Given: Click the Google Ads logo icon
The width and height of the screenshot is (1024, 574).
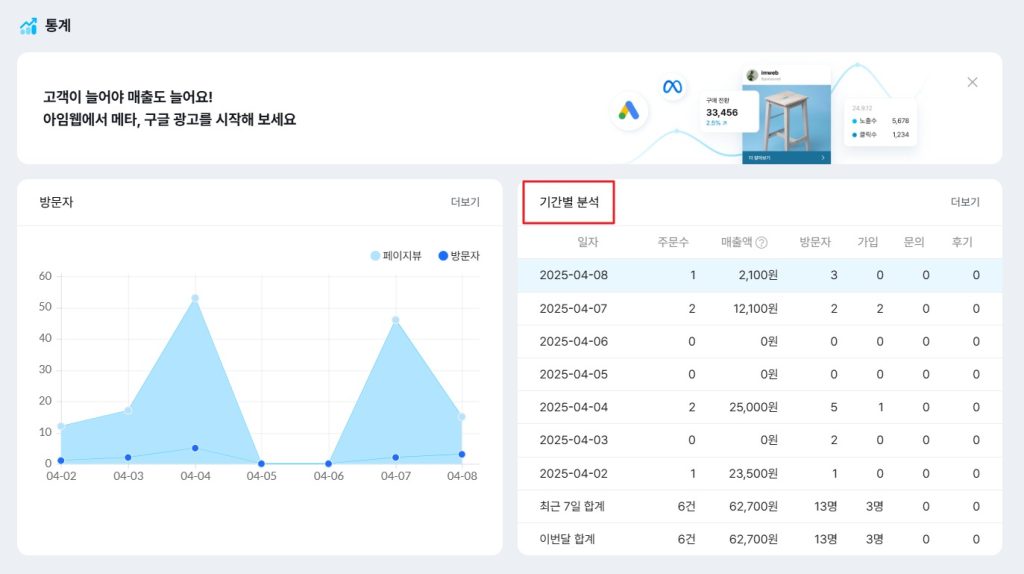Looking at the screenshot, I should click(x=629, y=111).
